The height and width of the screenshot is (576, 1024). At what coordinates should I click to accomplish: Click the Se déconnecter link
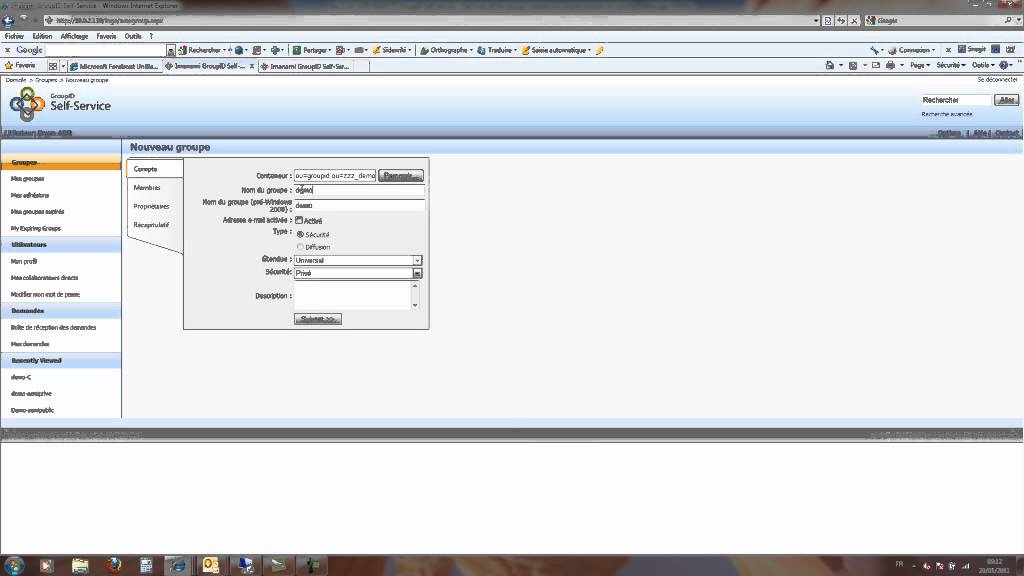click(x=997, y=79)
